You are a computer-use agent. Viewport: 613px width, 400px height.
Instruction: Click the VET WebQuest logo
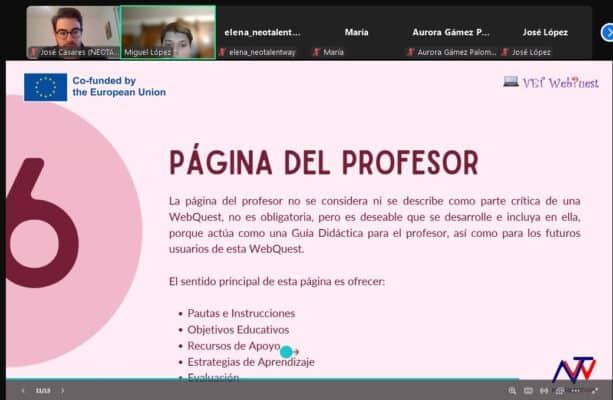551,82
